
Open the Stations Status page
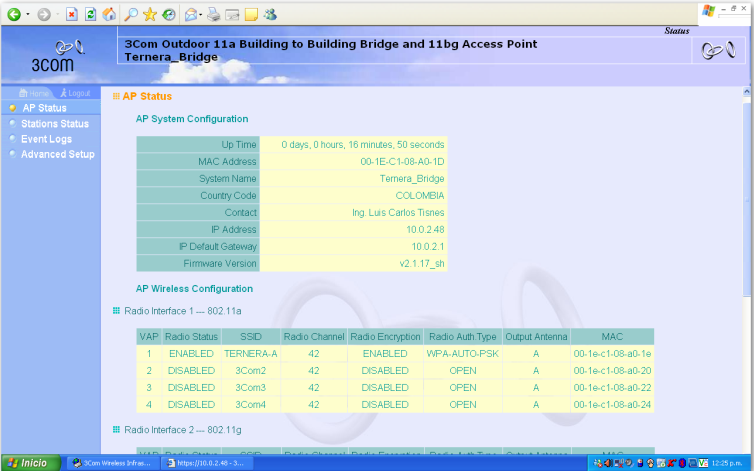coord(55,124)
